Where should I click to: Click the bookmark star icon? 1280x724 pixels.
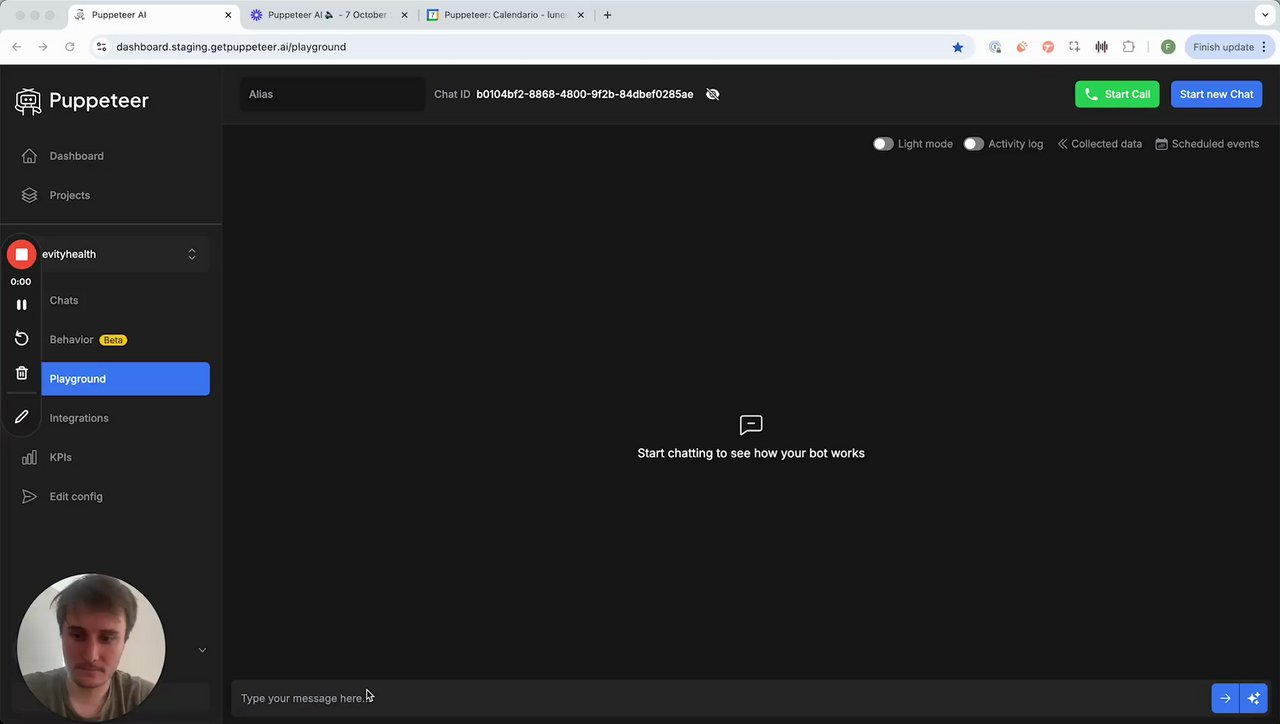[x=958, y=47]
